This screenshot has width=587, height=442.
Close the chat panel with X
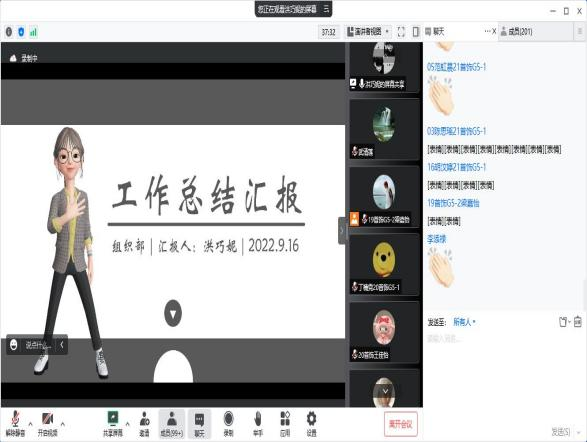click(x=494, y=31)
